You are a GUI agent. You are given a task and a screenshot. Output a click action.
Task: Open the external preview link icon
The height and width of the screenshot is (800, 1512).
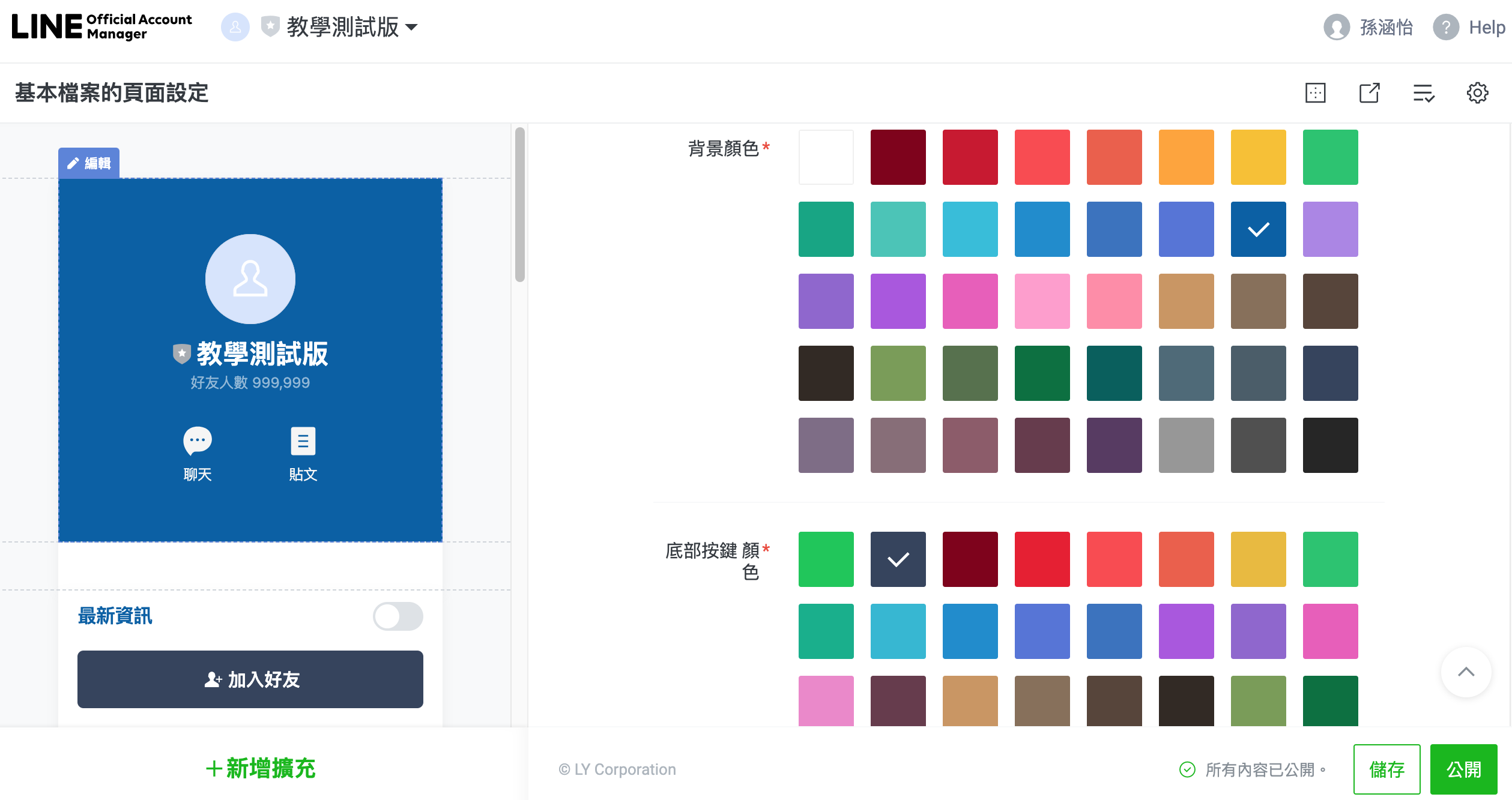click(1370, 93)
